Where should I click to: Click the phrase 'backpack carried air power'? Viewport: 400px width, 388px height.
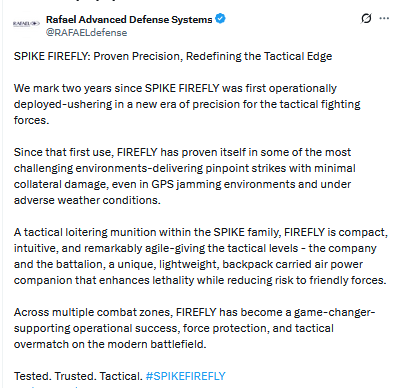coord(293,264)
